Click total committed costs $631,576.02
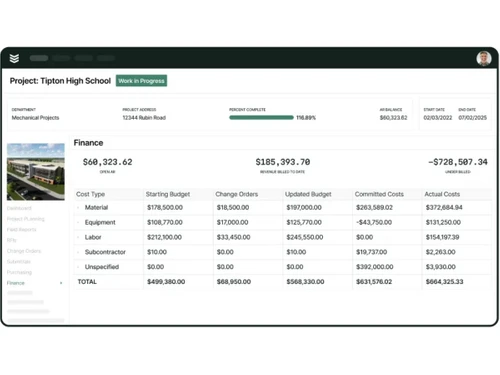This screenshot has width=500, height=375. click(374, 282)
